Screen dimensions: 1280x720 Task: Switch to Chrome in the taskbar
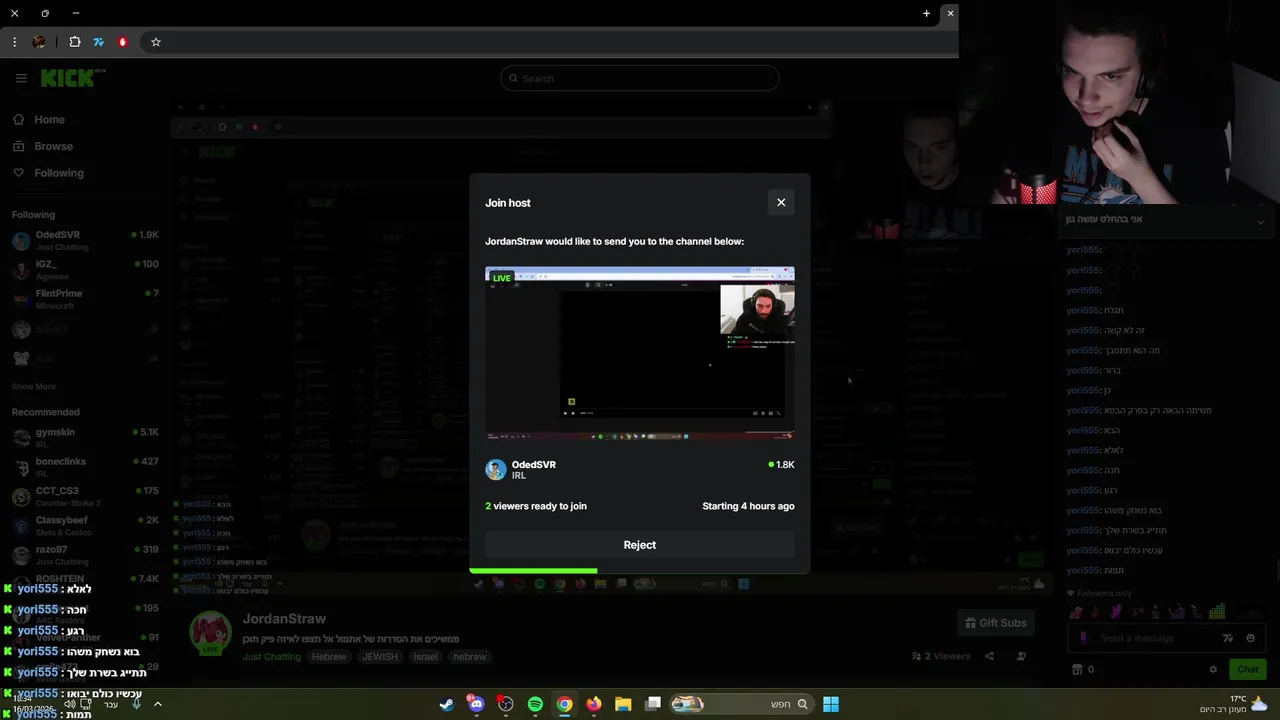[564, 704]
